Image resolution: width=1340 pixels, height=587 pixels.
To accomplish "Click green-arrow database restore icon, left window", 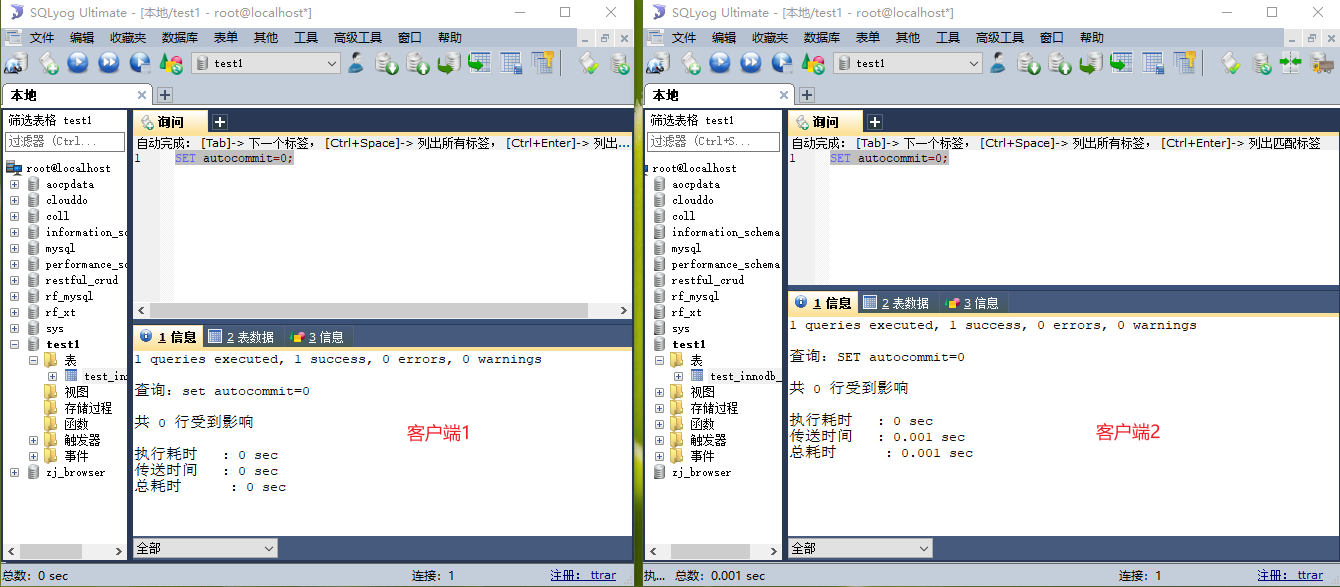I will 449,63.
